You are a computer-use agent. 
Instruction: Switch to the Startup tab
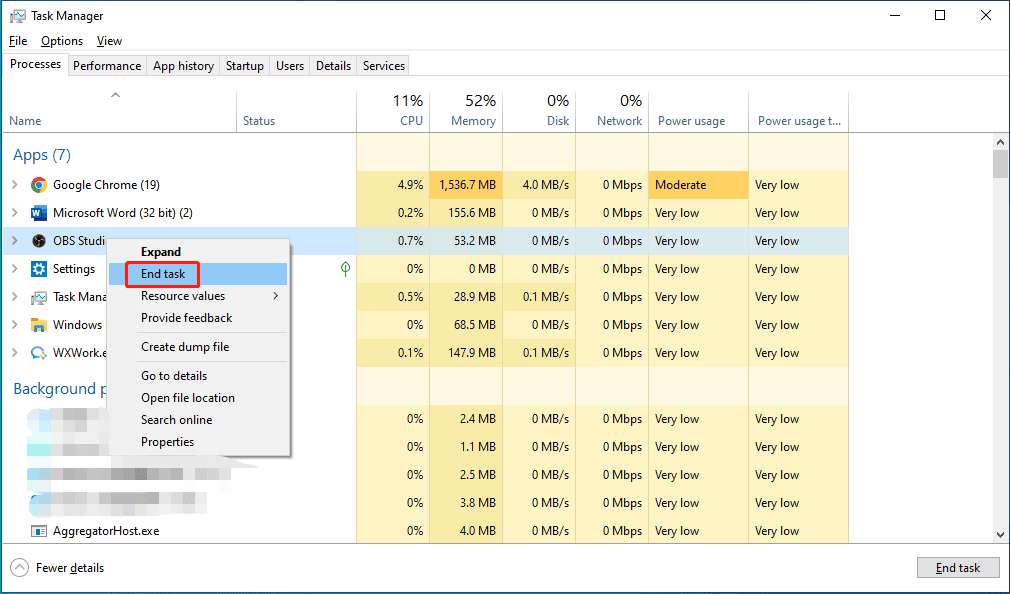(244, 65)
